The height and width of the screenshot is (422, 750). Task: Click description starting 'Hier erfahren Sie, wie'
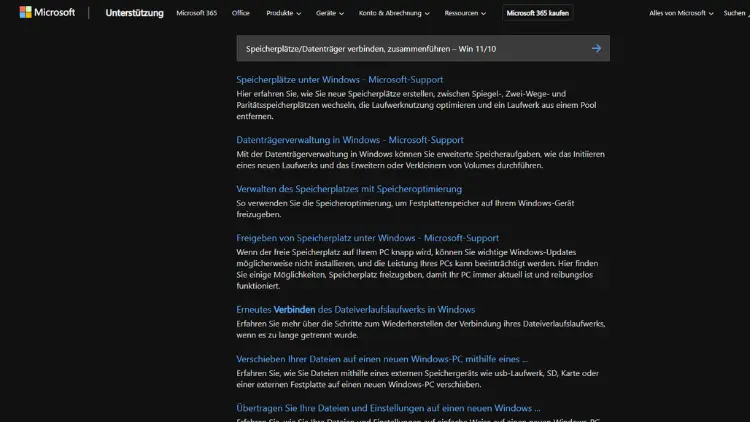(416, 105)
